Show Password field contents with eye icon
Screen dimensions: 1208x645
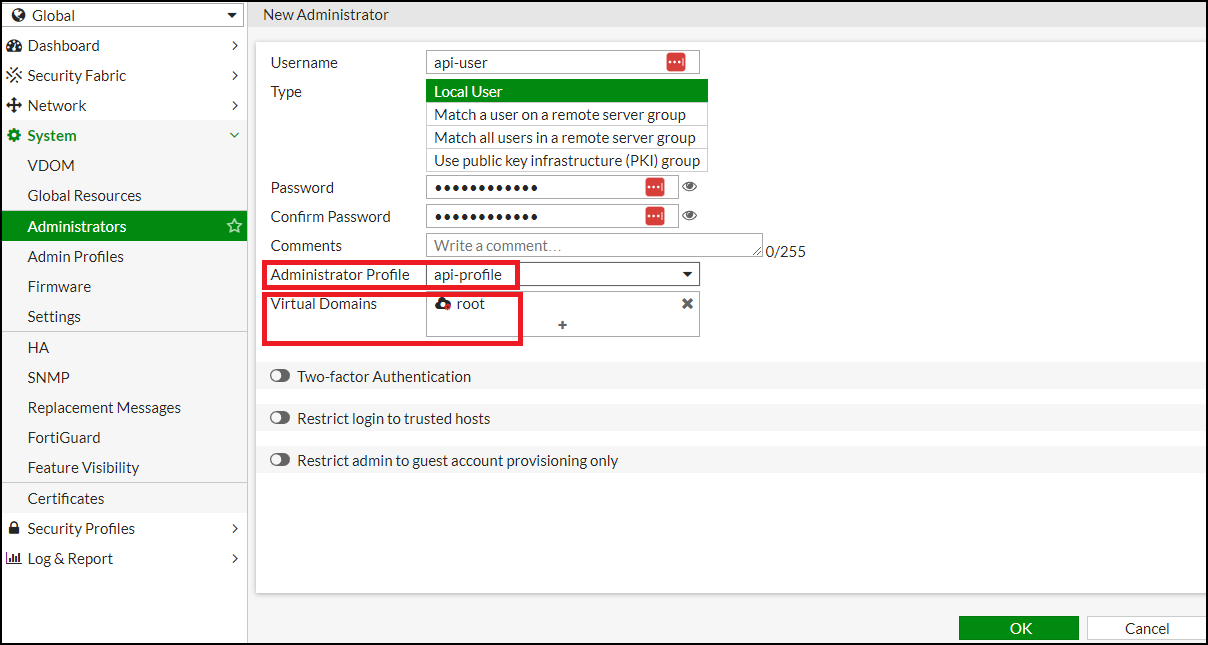(x=689, y=187)
